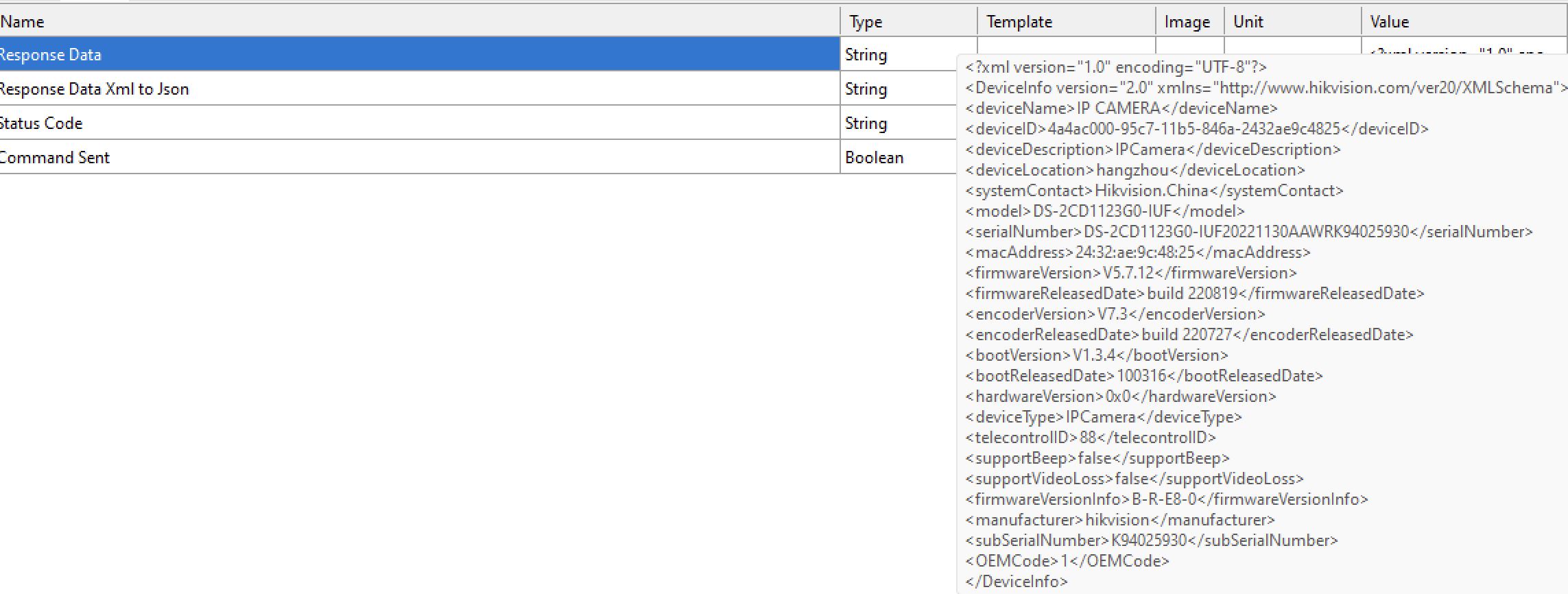1568x594 pixels.
Task: Select the highlighted Response Data row
Action: point(412,55)
